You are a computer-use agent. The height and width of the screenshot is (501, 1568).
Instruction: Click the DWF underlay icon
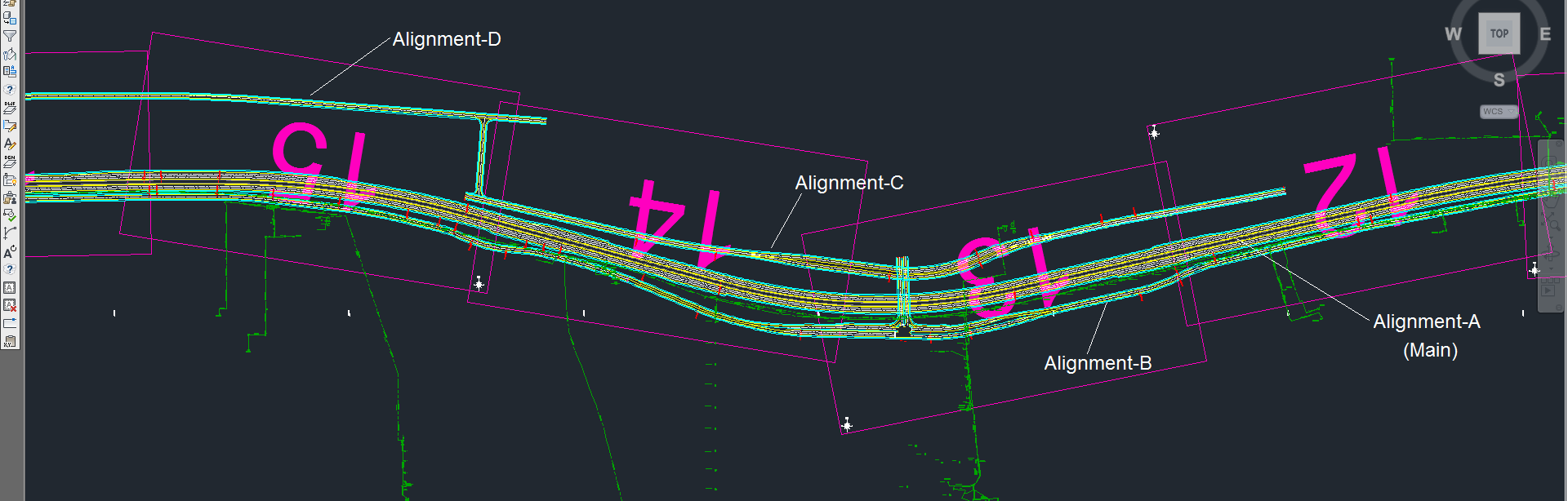click(x=10, y=108)
